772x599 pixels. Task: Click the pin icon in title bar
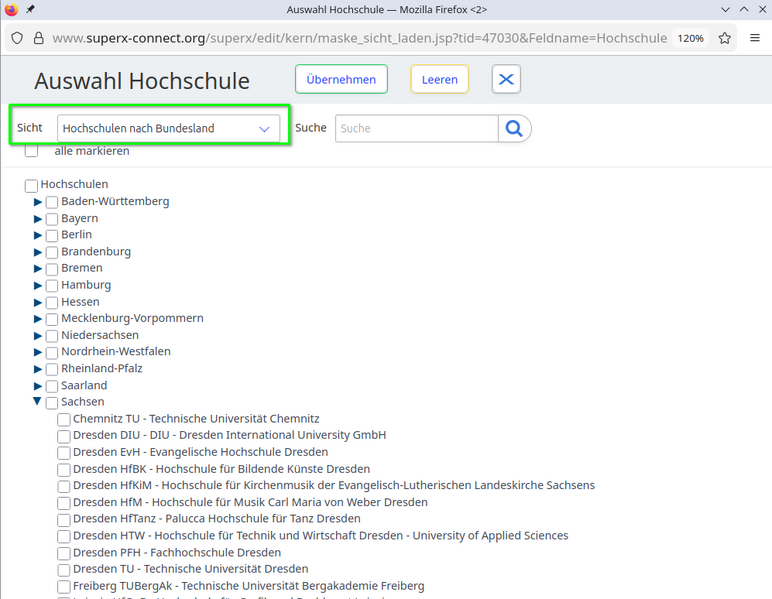pos(30,9)
